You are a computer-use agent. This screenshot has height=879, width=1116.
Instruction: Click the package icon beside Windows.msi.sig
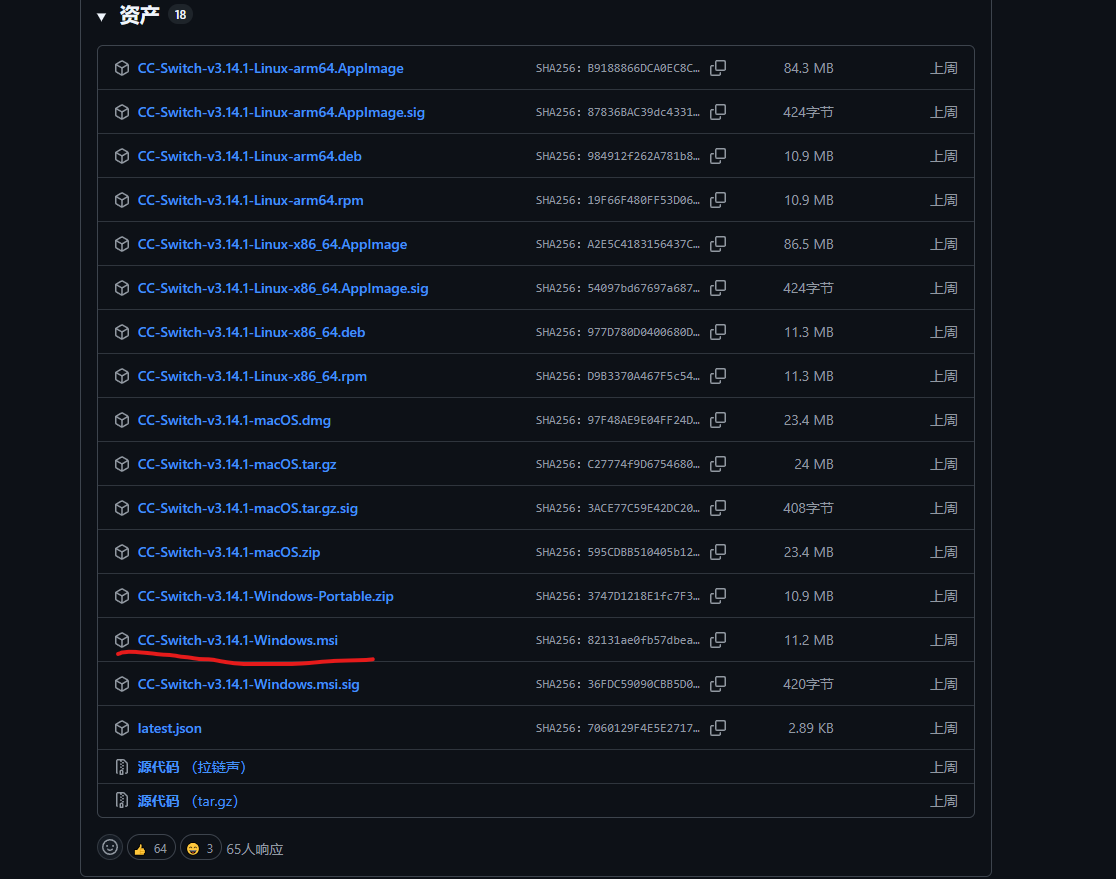pos(122,684)
